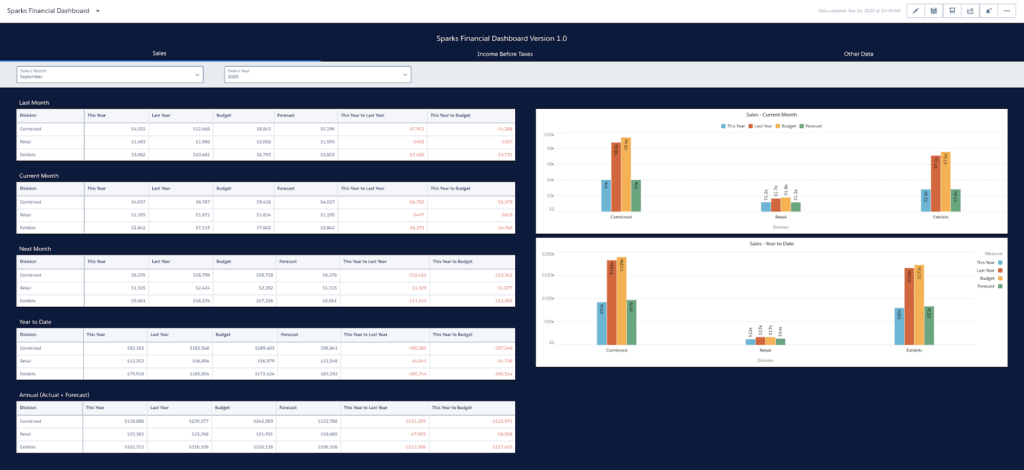The image size is (1024, 470).
Task: Select Combined row in Current Month table
Action: (266, 202)
